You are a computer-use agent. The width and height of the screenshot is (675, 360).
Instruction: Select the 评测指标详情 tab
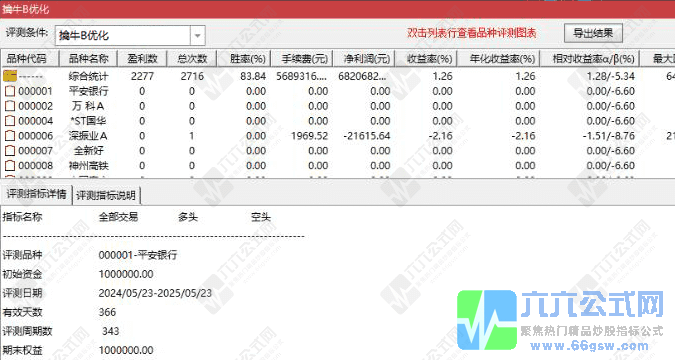(37, 195)
